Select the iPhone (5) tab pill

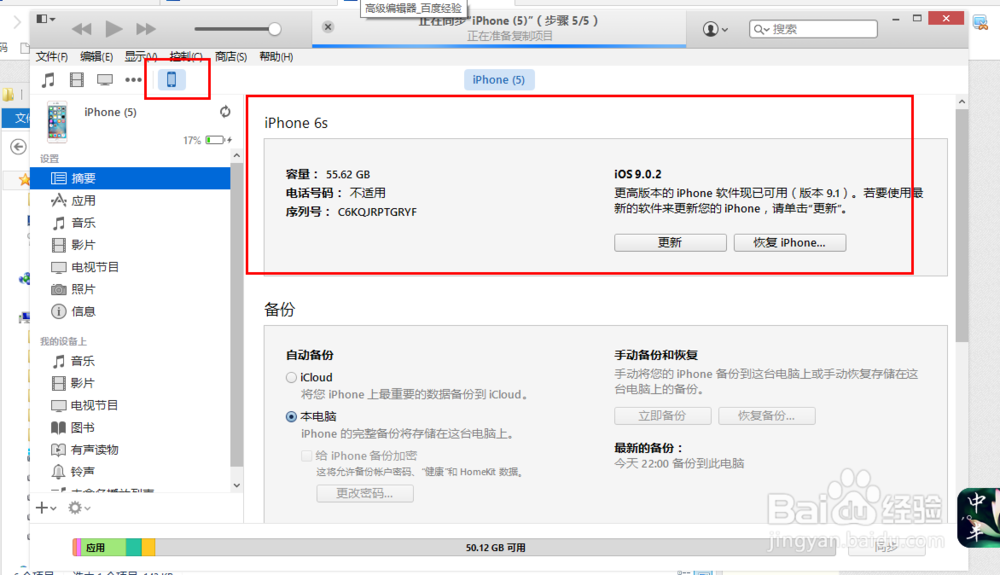pyautogui.click(x=499, y=80)
